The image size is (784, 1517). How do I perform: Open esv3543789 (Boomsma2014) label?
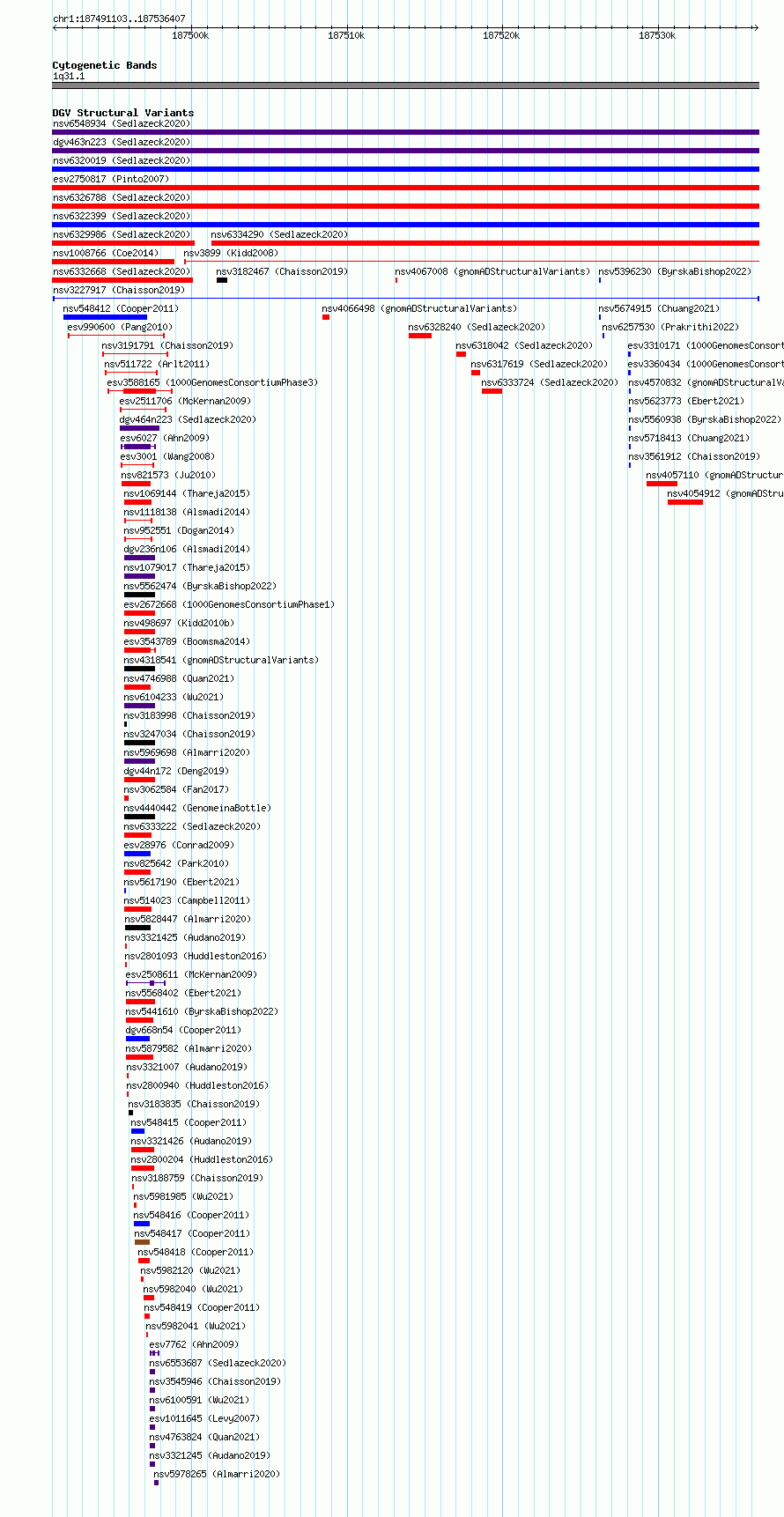coord(188,641)
